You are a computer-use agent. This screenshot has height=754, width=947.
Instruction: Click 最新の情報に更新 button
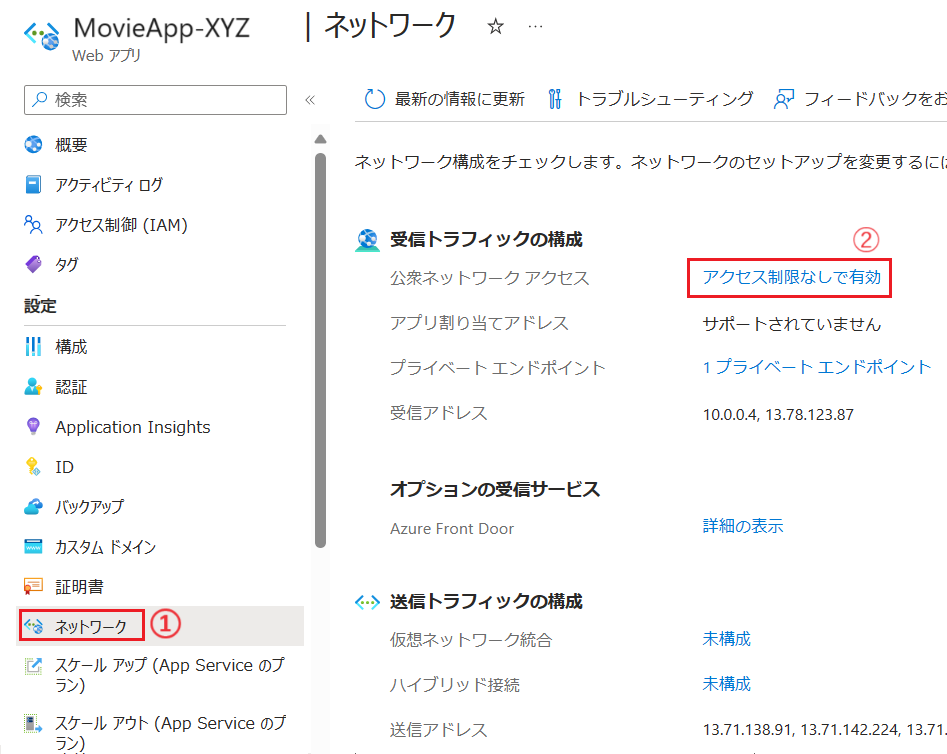tap(445, 99)
